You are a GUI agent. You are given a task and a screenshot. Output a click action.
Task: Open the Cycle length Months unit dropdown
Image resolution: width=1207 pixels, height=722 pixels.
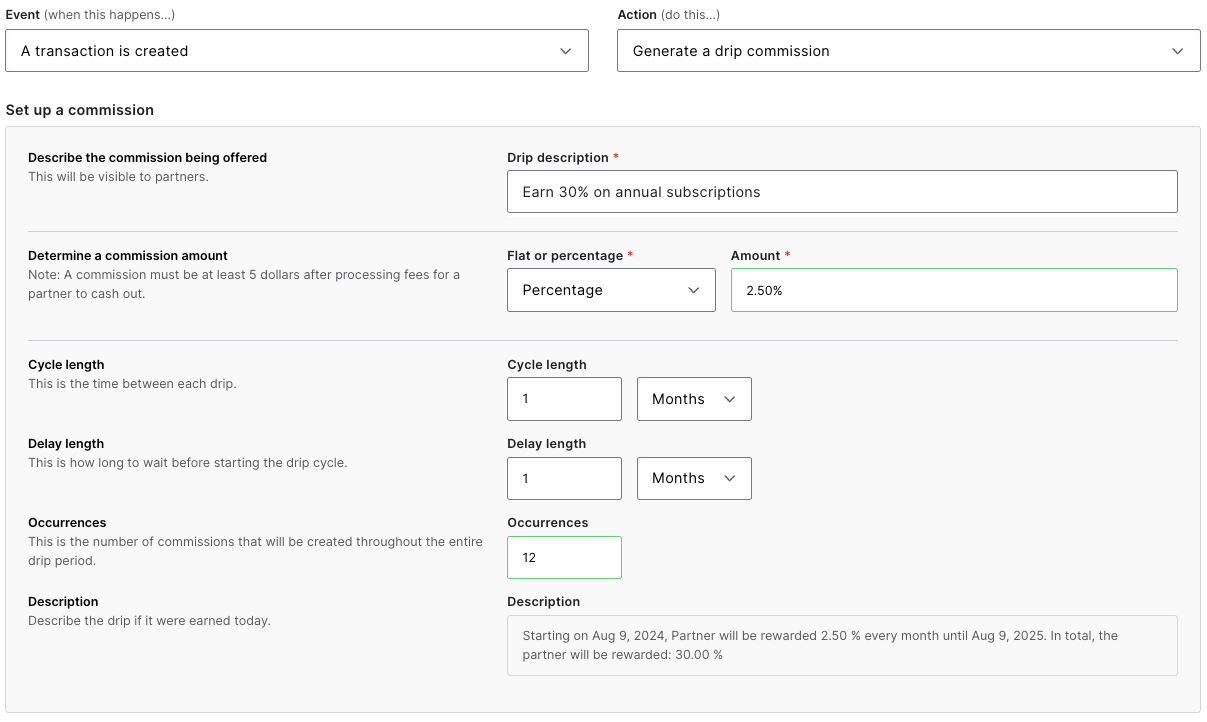[x=694, y=399]
